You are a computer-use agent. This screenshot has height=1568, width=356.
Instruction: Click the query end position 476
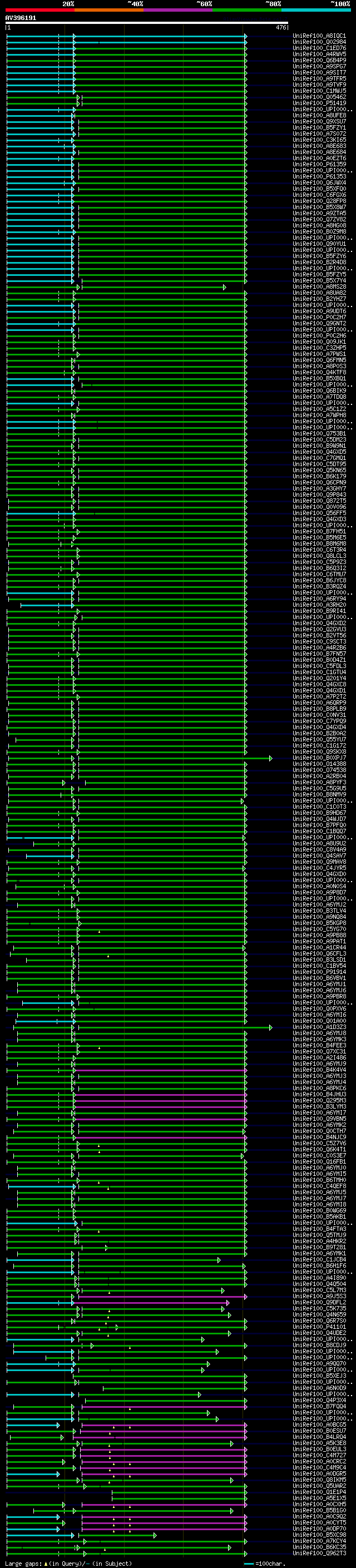click(280, 27)
